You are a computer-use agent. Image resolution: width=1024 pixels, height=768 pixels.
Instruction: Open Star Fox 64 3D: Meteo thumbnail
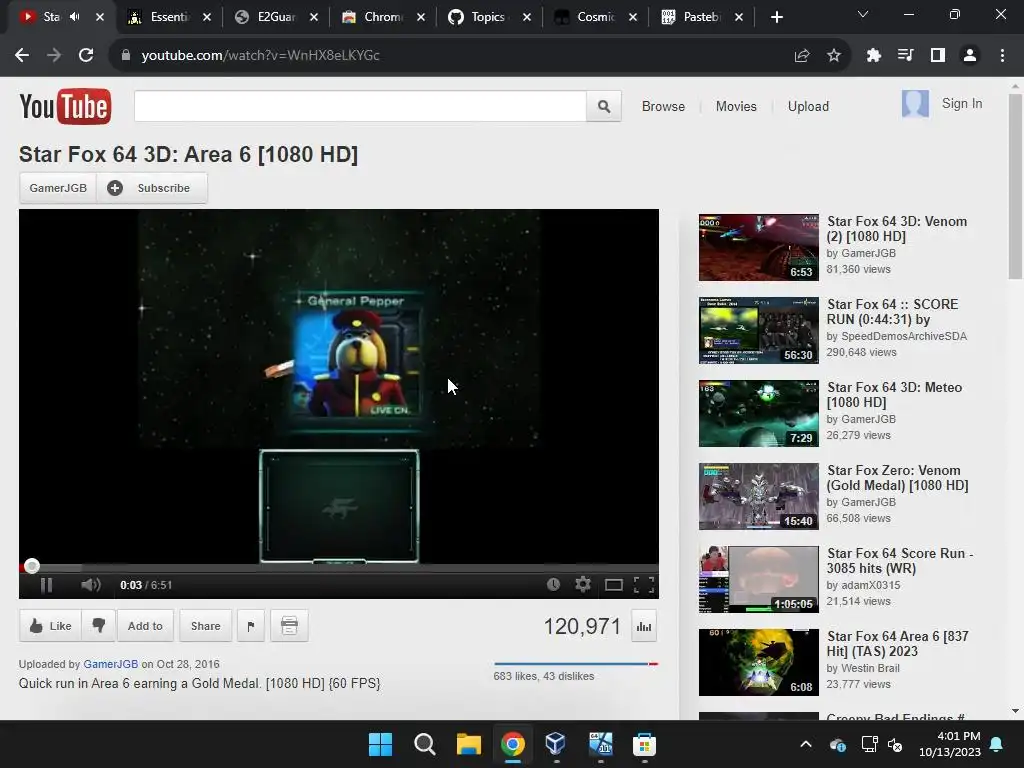(758, 413)
